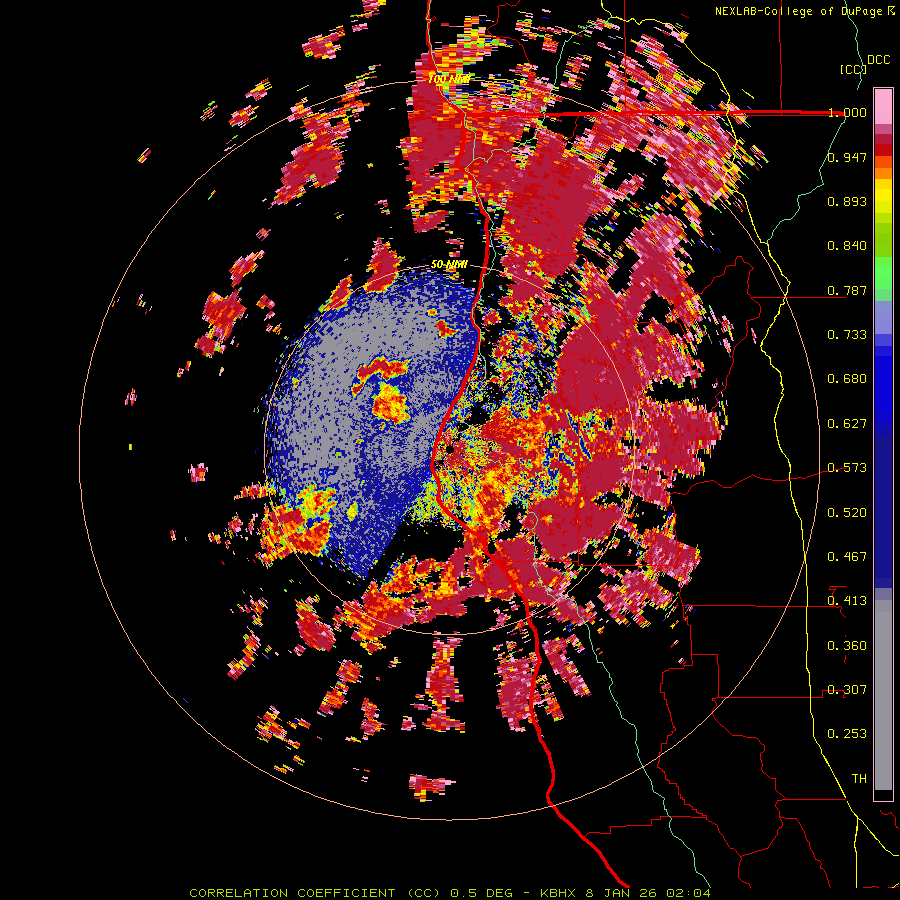Click the DCC label above the color bar
The width and height of the screenshot is (900, 900).
click(878, 60)
